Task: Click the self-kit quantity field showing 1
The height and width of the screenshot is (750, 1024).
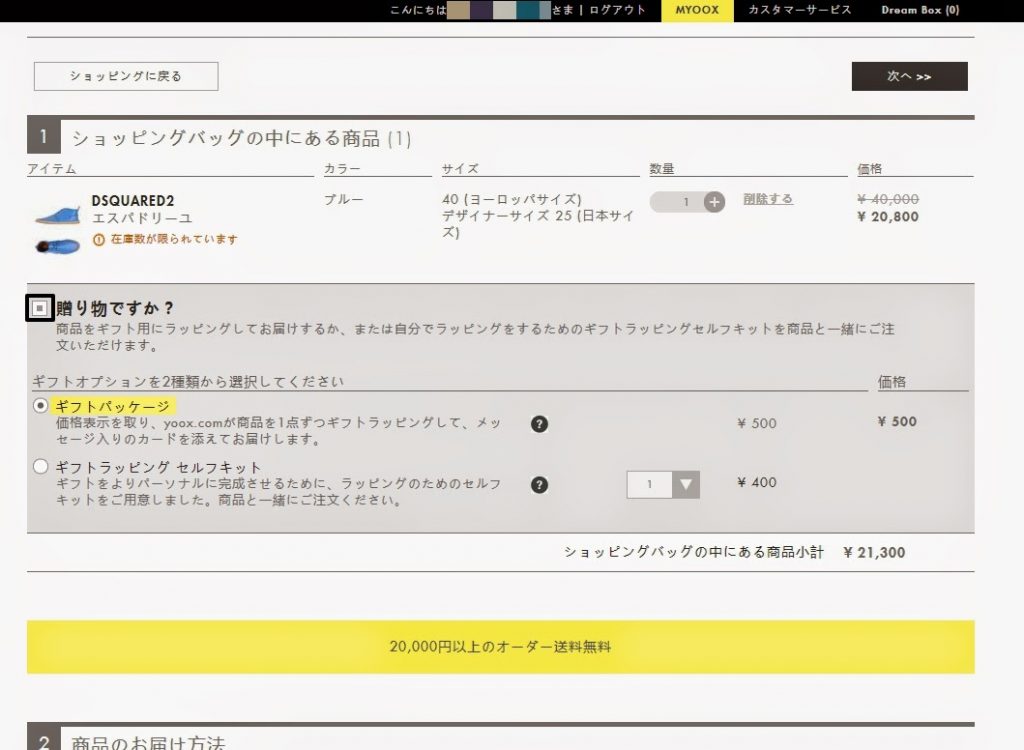Action: pyautogui.click(x=650, y=485)
